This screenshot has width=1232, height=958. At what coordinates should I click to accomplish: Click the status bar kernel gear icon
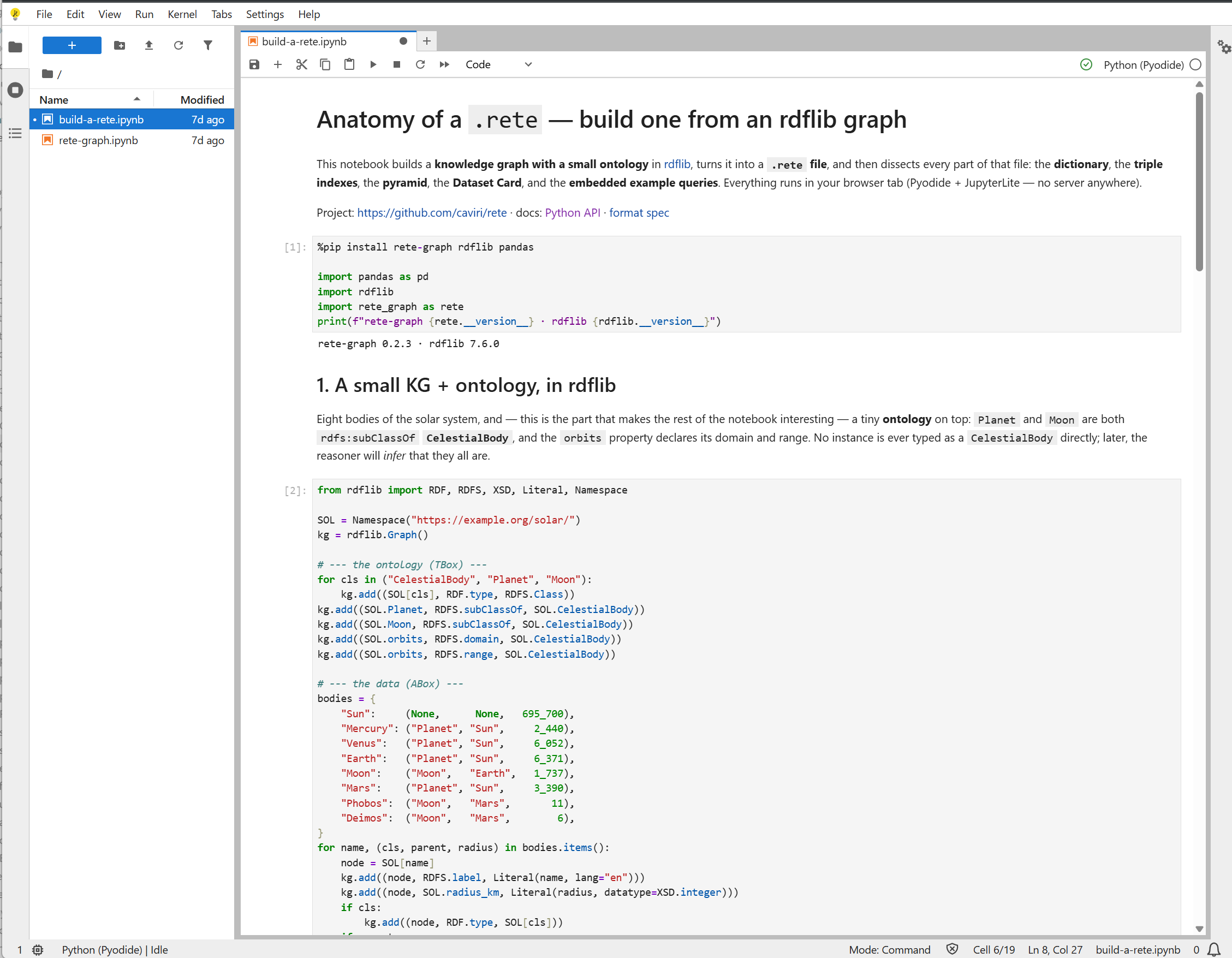[38, 949]
